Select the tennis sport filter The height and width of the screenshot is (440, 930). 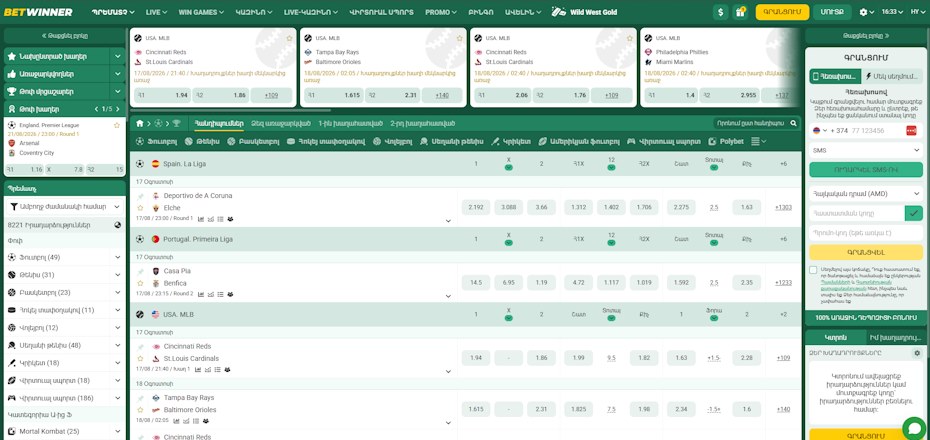202,142
